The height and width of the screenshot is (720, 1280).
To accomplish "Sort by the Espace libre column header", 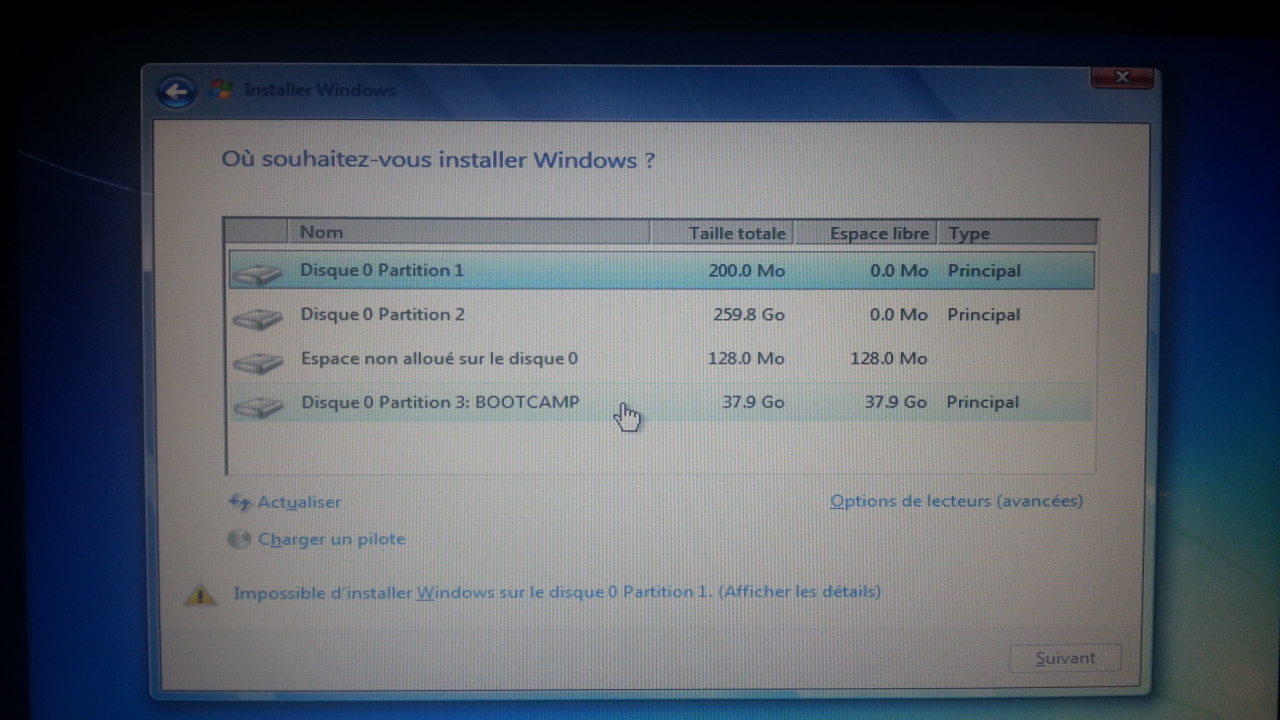I will (x=867, y=233).
